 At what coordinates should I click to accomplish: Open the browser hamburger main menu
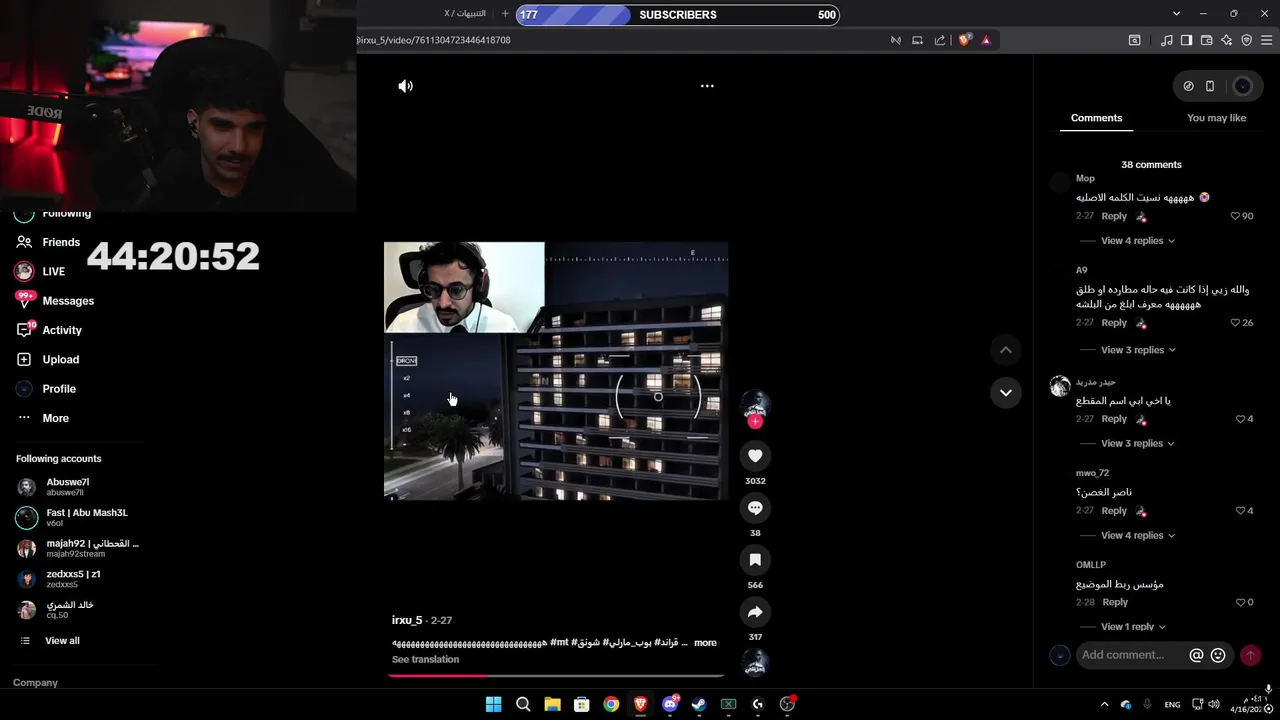point(1266,40)
